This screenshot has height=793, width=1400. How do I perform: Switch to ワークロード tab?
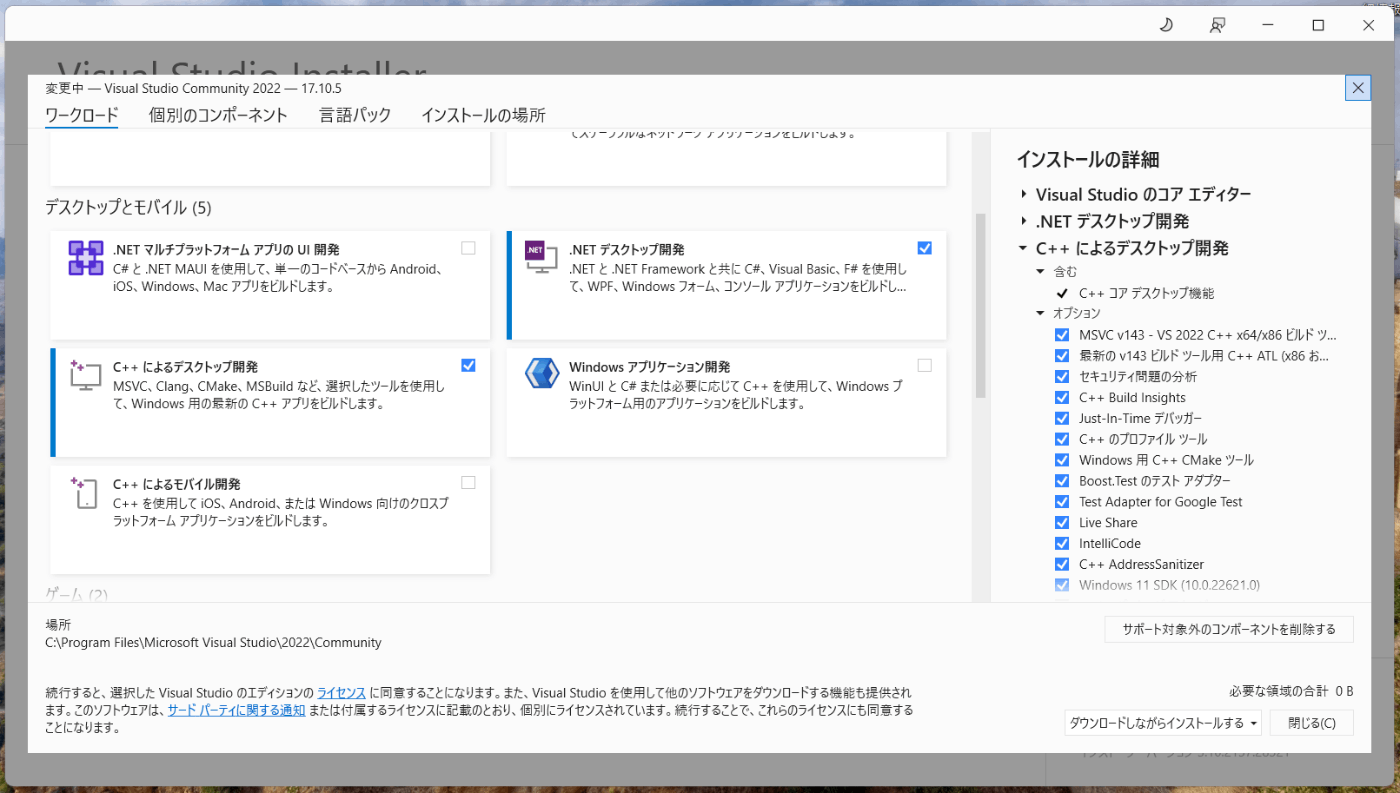tap(82, 115)
